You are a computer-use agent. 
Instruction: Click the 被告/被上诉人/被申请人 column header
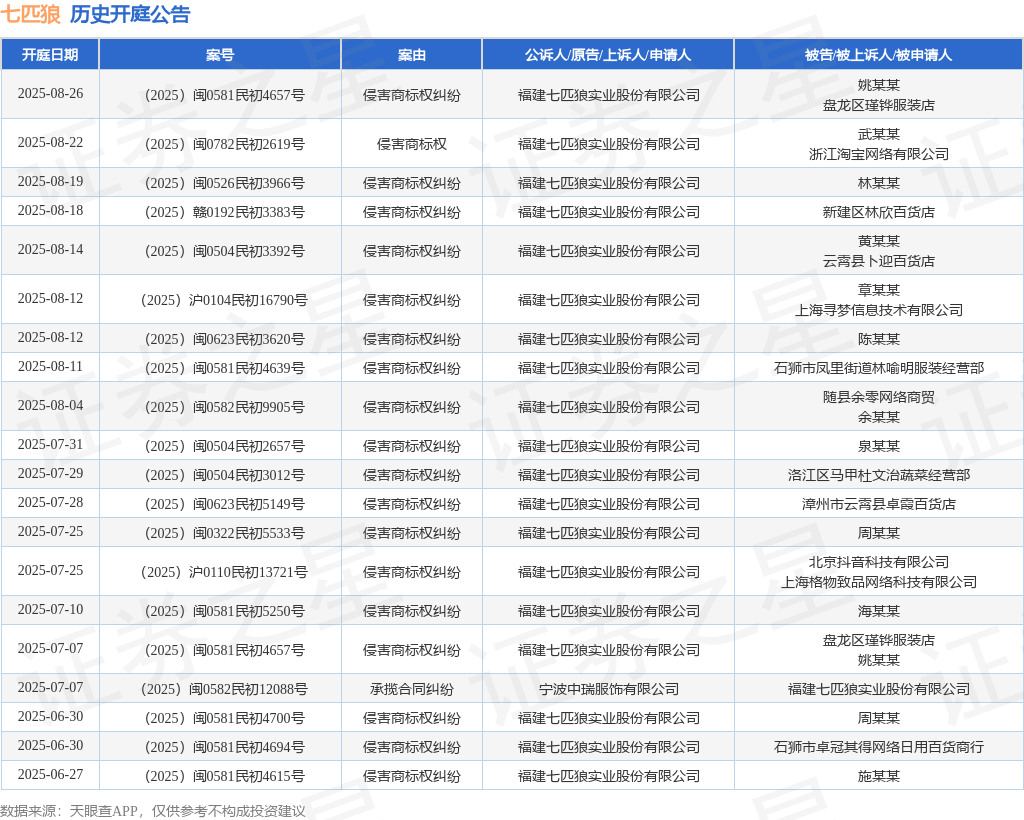(x=878, y=55)
